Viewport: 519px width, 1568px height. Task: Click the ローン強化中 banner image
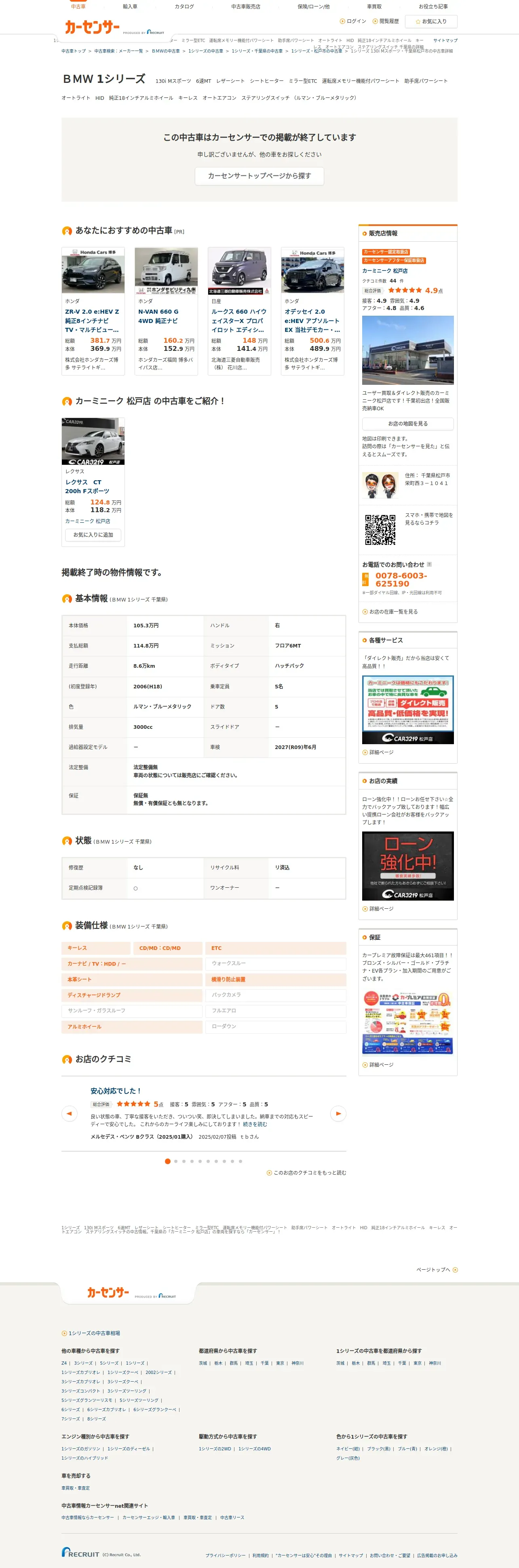(x=408, y=866)
